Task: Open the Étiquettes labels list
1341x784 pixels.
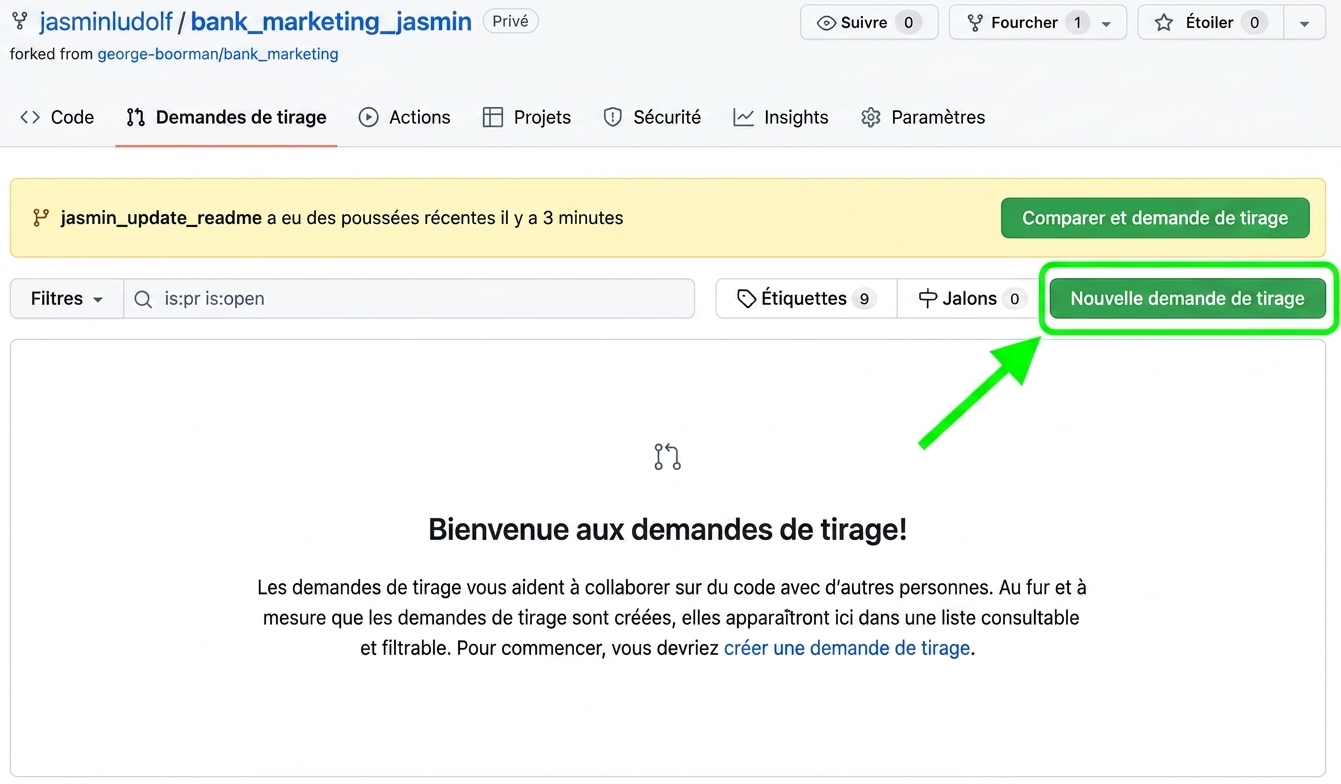Action: (806, 299)
